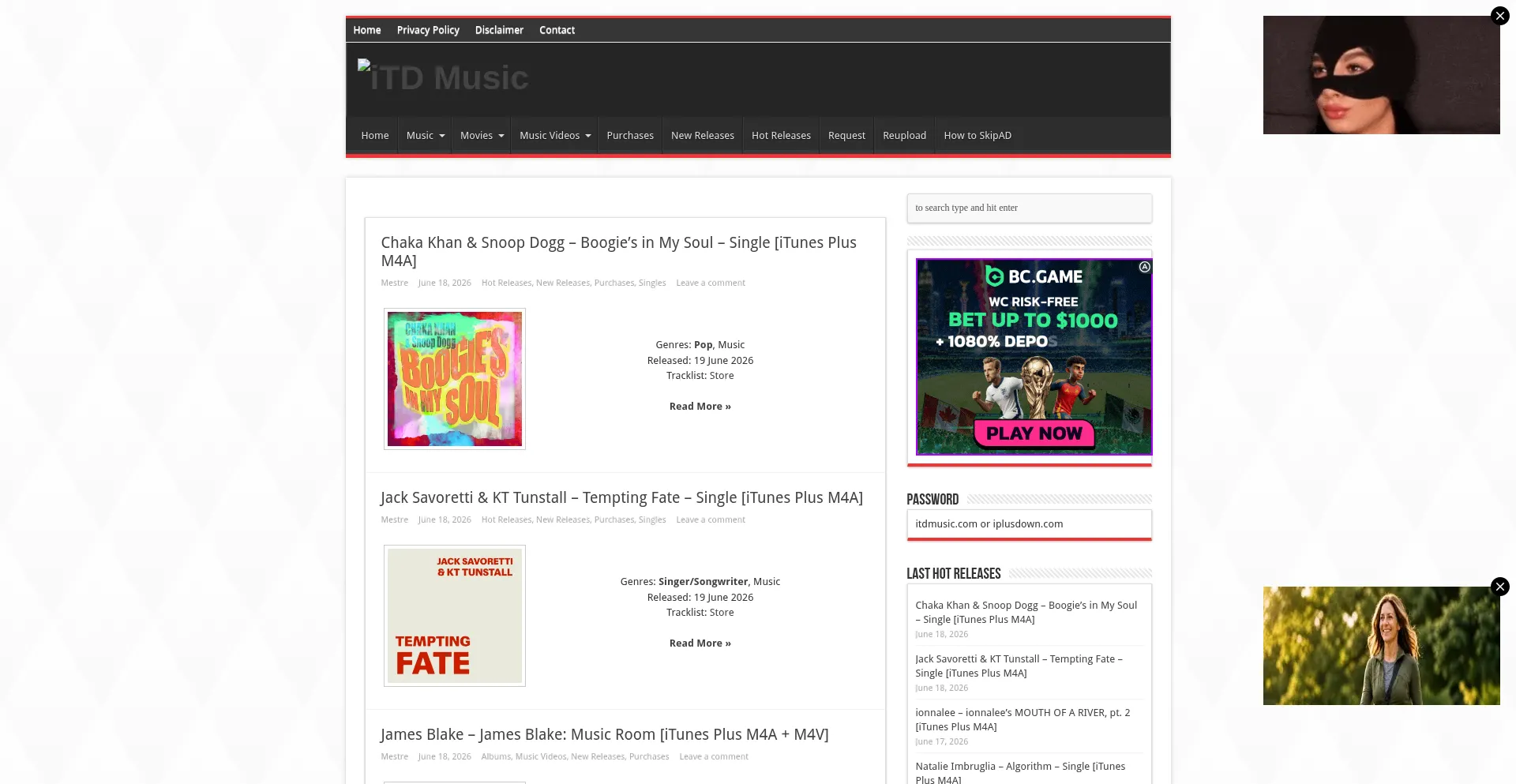The image size is (1516, 784).
Task: Leave a comment on James Blake post
Action: pos(714,756)
